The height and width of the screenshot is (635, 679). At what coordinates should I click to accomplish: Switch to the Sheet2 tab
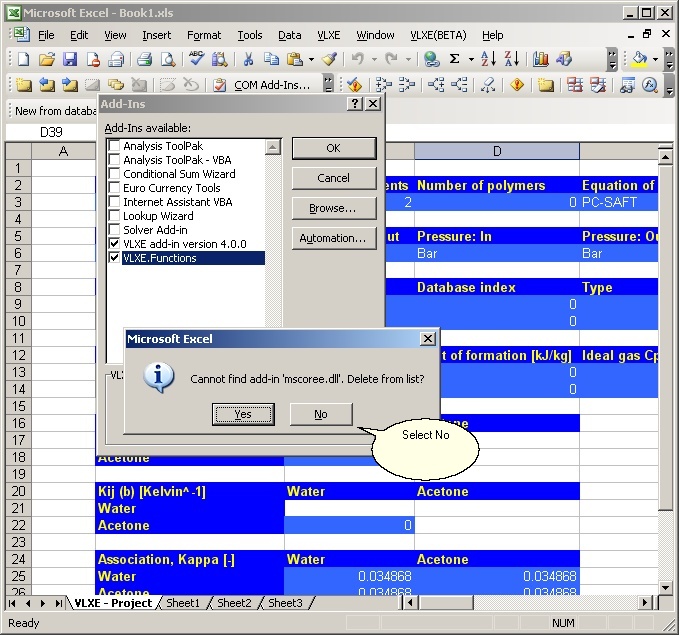(234, 603)
